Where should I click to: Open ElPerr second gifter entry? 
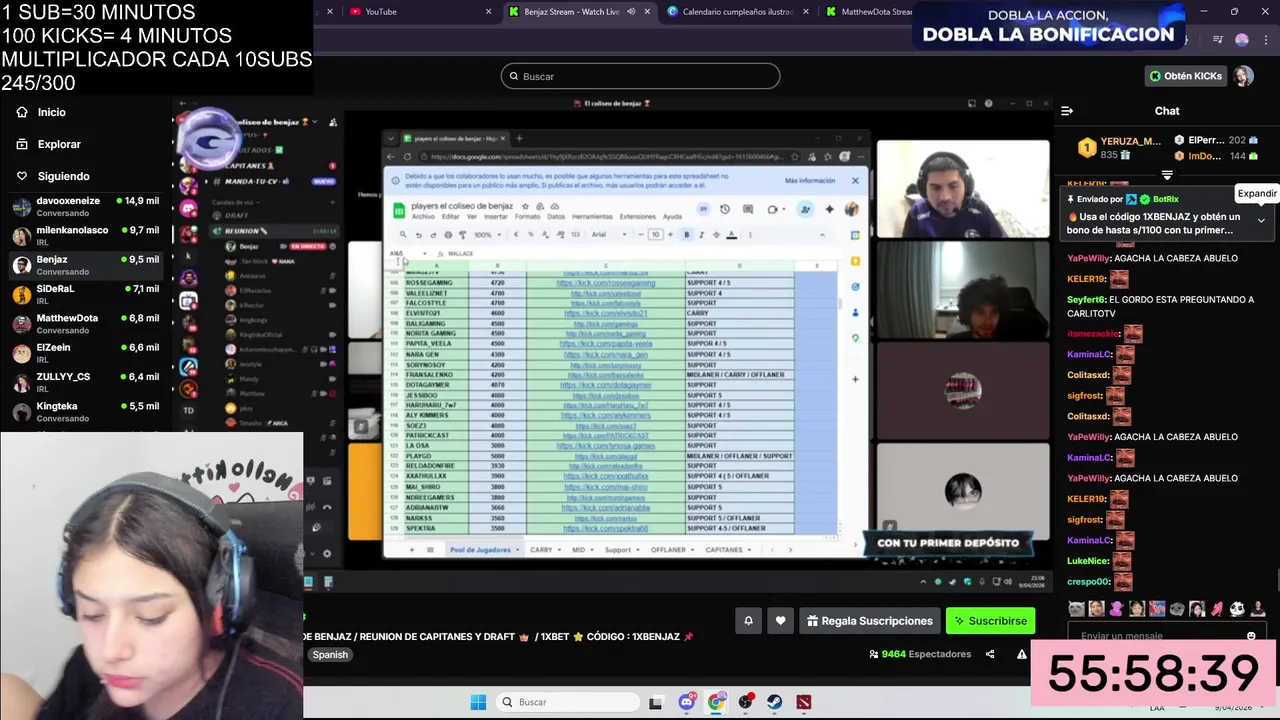click(1217, 140)
